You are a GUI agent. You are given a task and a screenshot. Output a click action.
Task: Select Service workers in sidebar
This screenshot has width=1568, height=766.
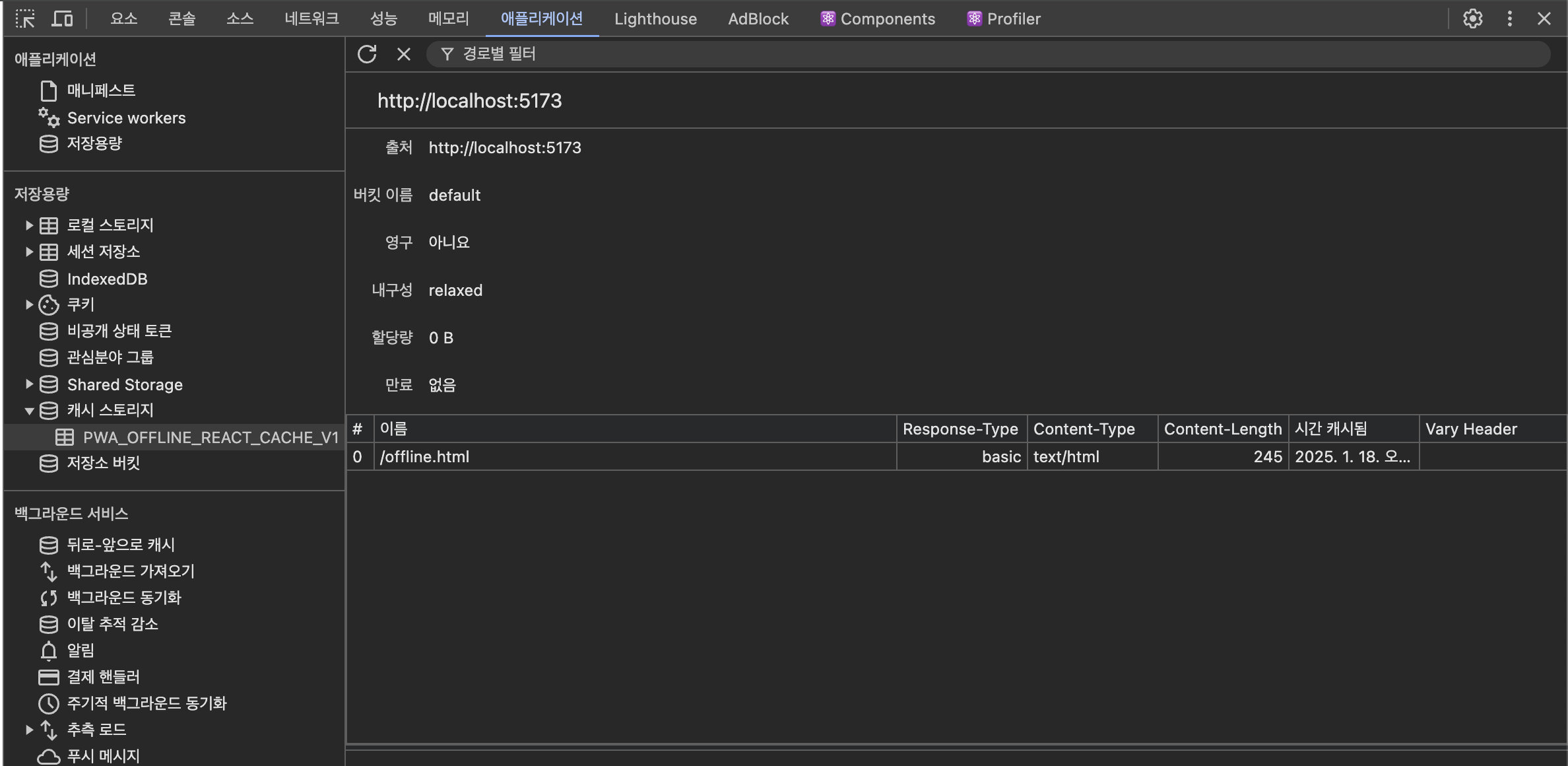[x=126, y=118]
